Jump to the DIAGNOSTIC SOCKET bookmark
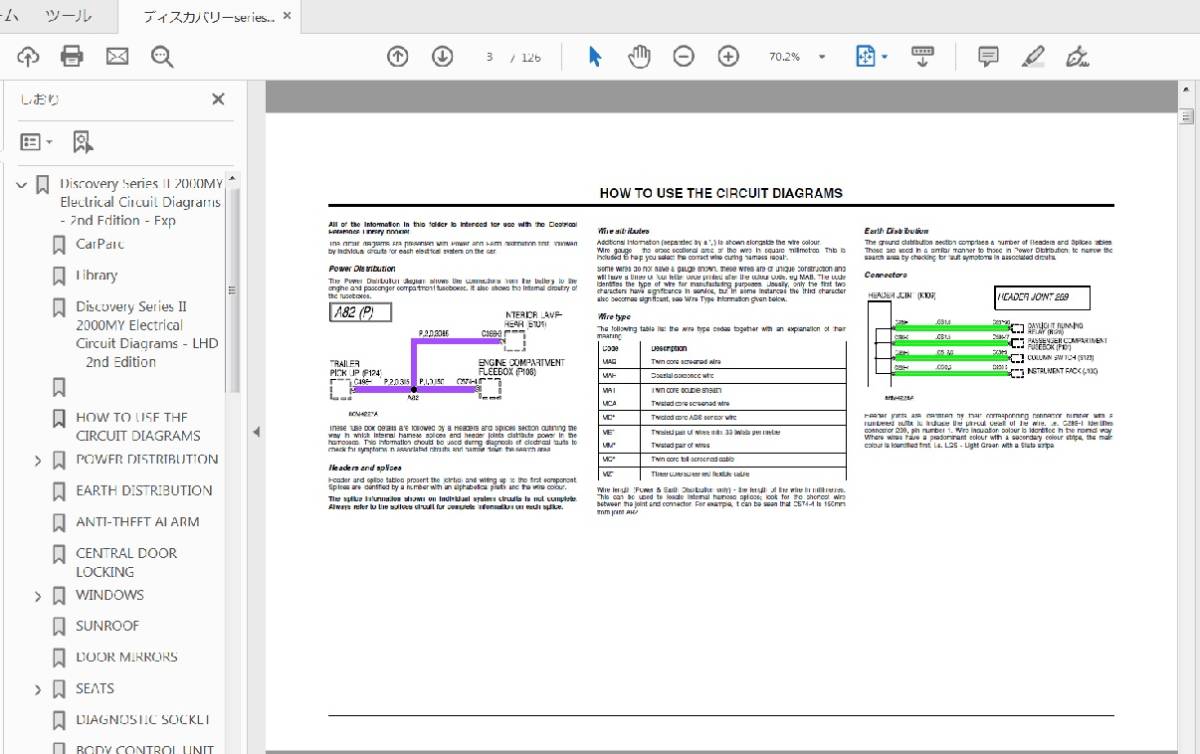Screen dimensions: 1200x754 tap(143, 719)
